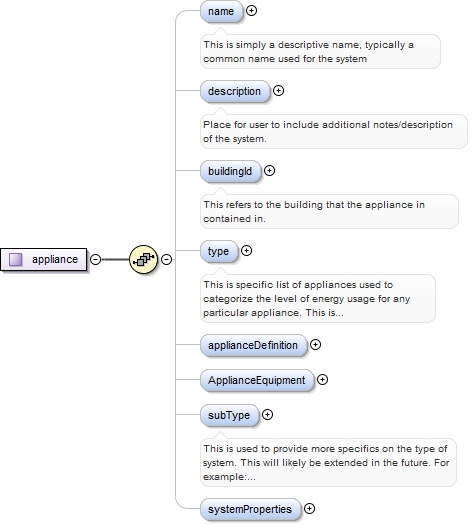Image resolution: width=475 pixels, height=525 pixels.
Task: Expand the subType element plus icon
Action: click(x=267, y=415)
